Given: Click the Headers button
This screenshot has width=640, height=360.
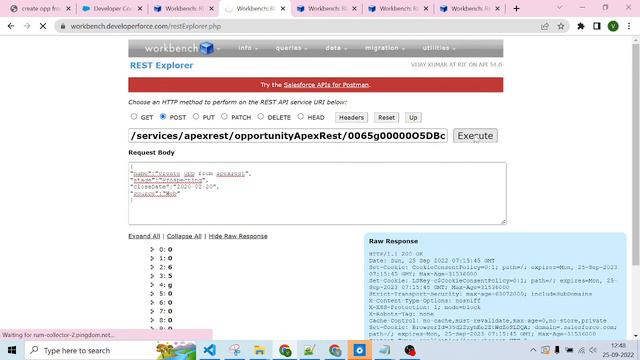Looking at the screenshot, I should [x=351, y=118].
